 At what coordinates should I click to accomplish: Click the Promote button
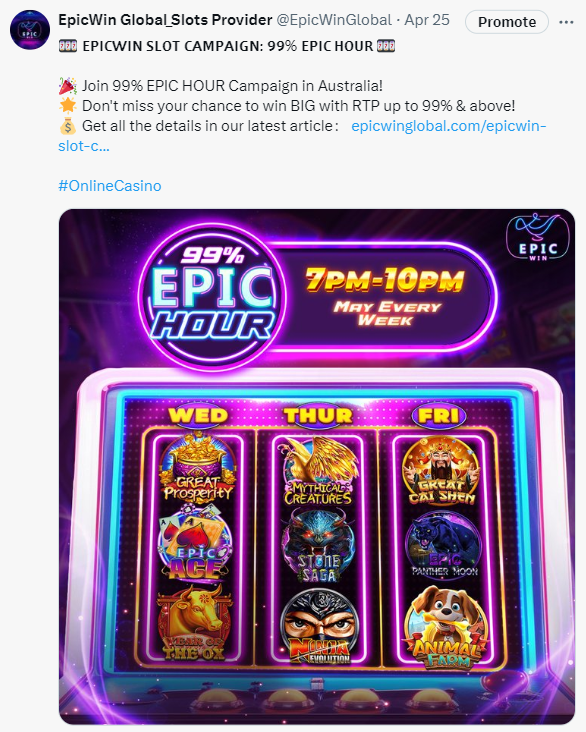pos(507,22)
